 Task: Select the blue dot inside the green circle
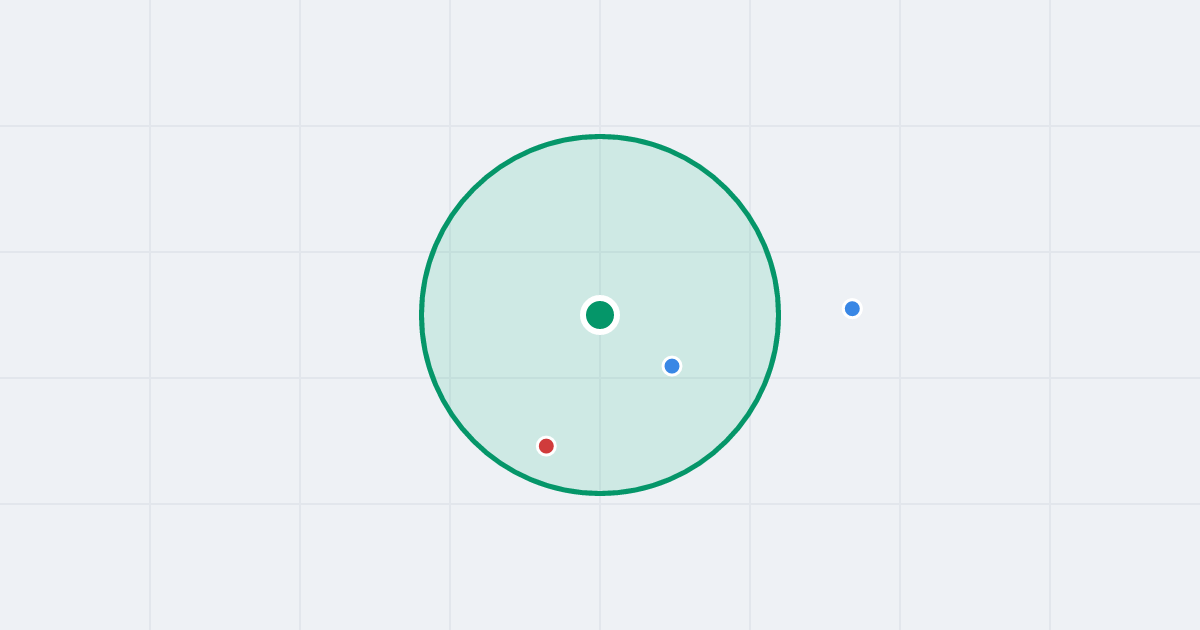(x=672, y=366)
